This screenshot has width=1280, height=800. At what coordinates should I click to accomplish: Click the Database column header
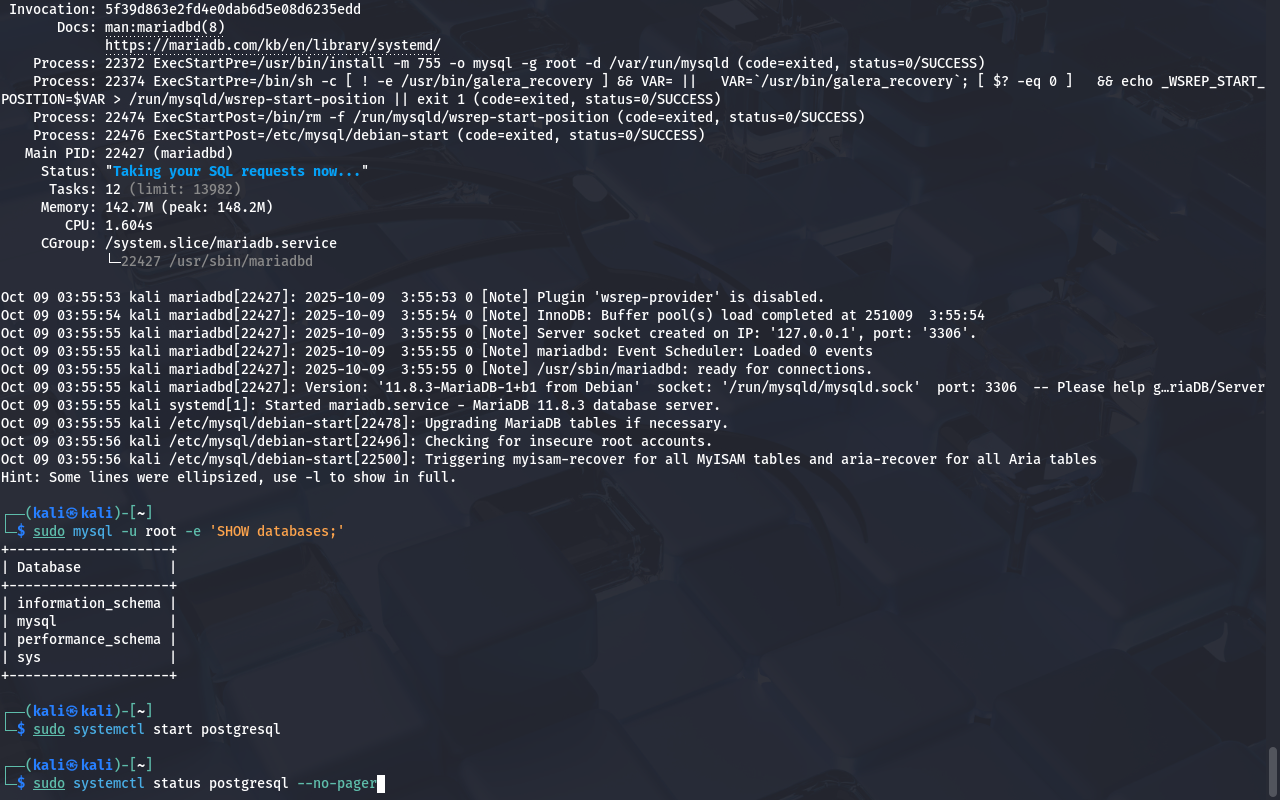tap(49, 567)
